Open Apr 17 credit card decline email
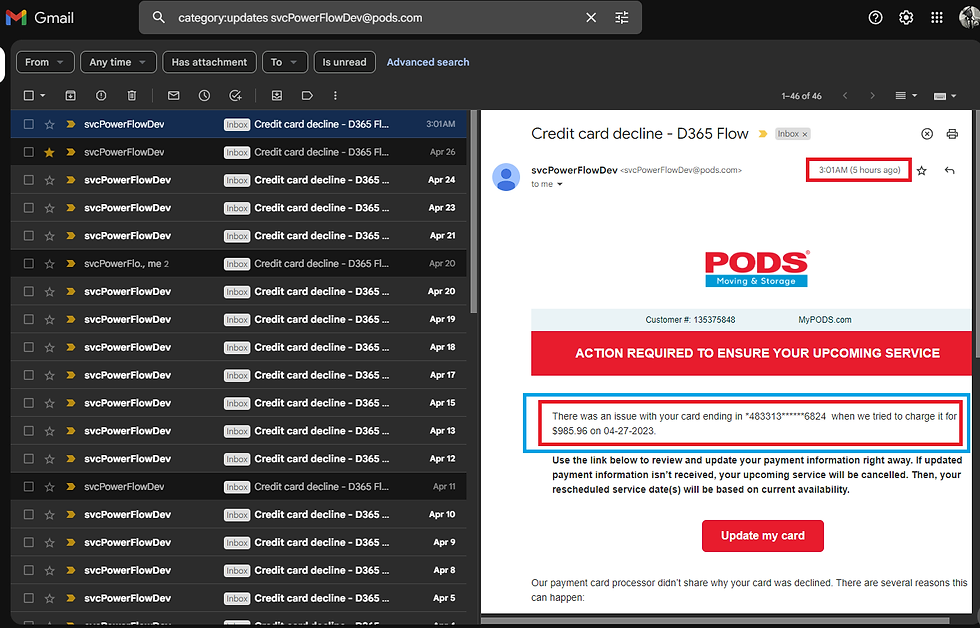This screenshot has width=980, height=628. pos(238,375)
